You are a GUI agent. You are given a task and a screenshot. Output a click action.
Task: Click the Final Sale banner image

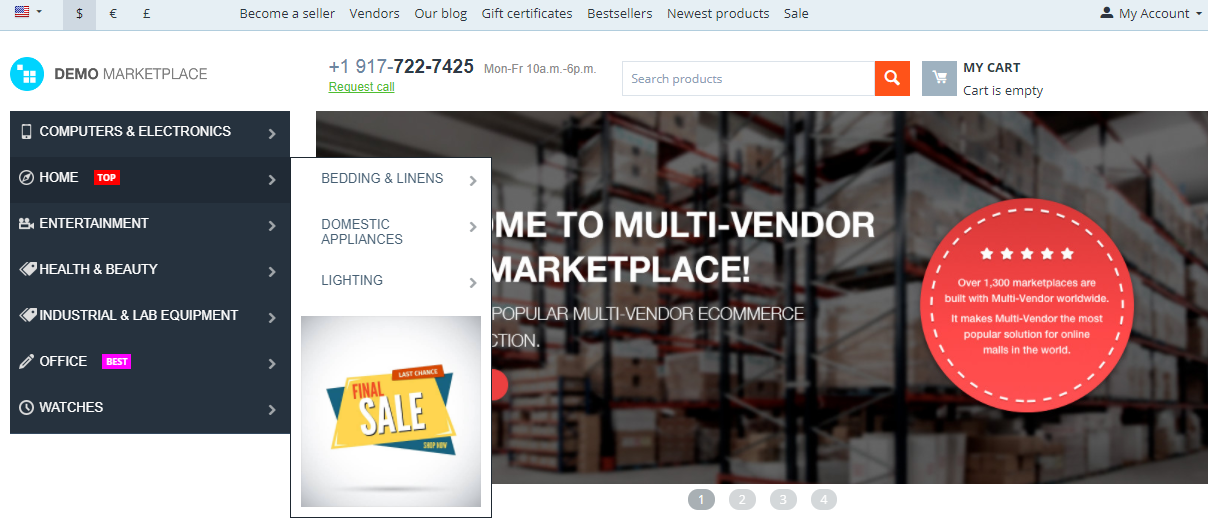pos(391,412)
